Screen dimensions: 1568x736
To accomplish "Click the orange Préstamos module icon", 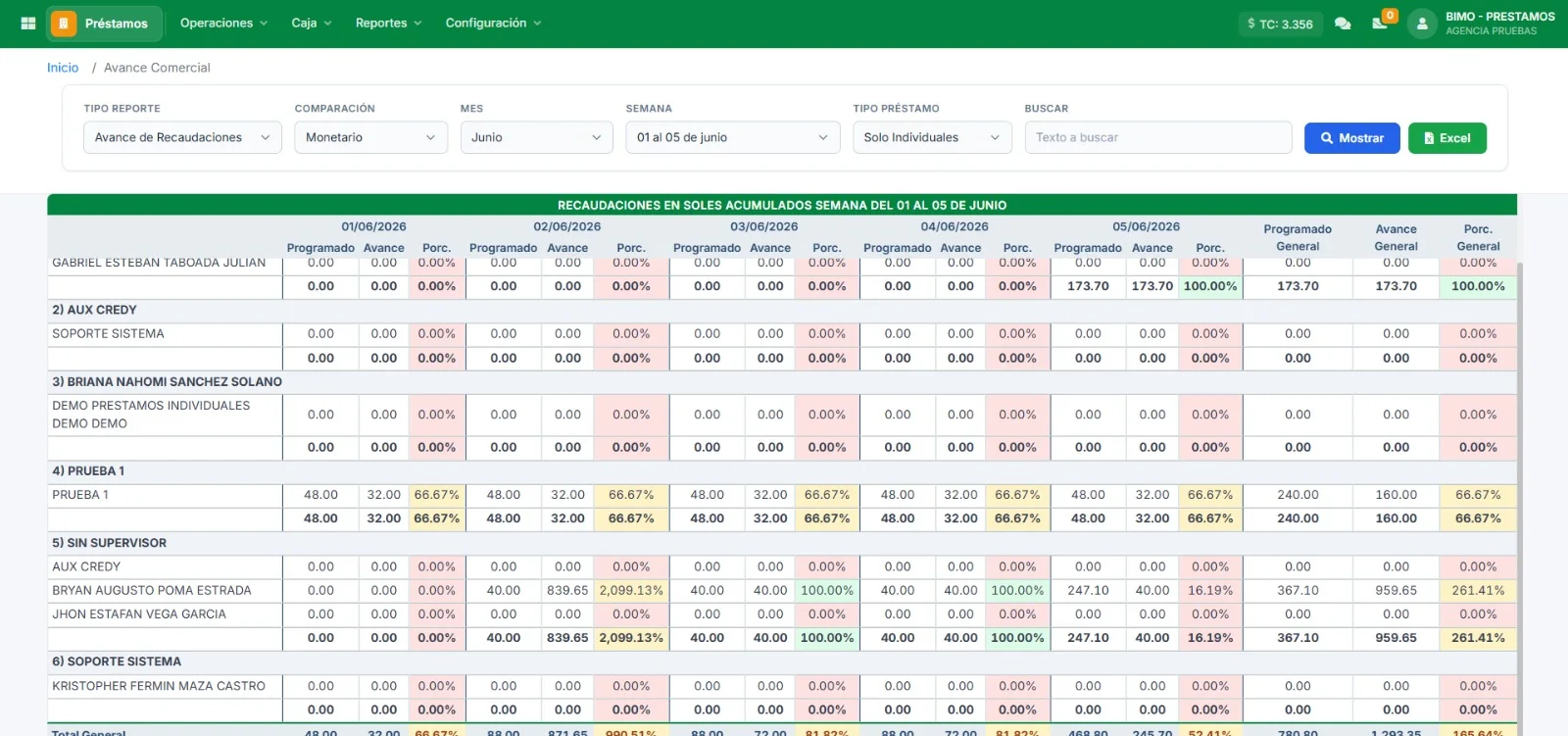I will 64,24.
